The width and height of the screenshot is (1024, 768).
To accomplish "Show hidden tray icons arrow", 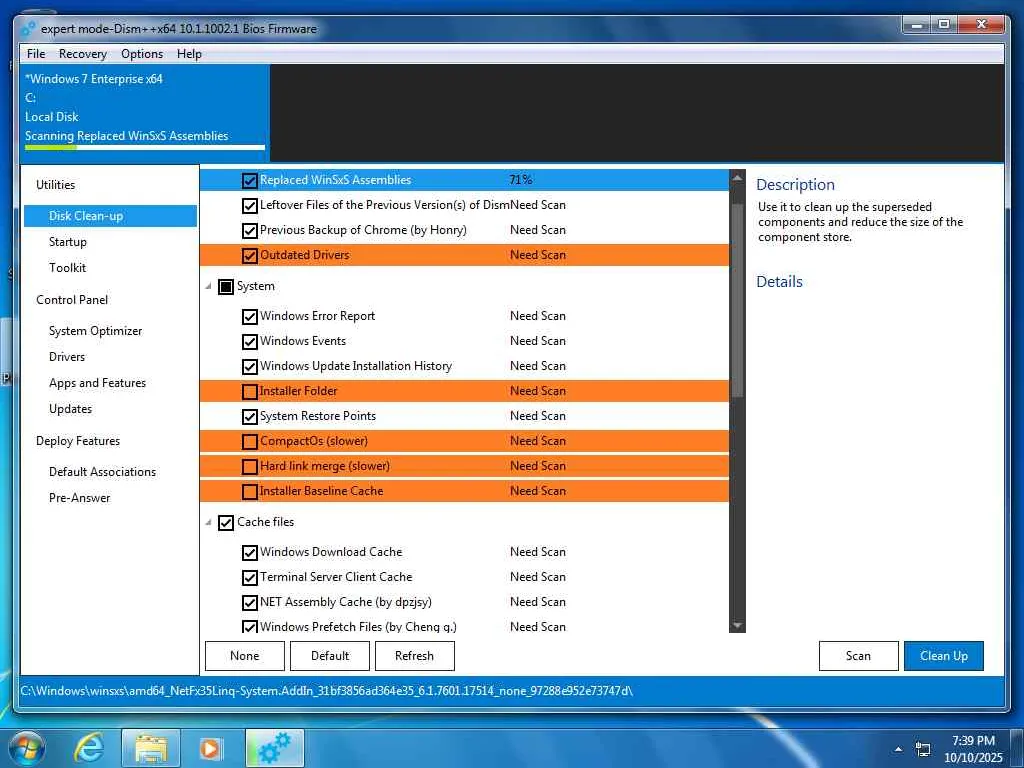I will point(899,749).
